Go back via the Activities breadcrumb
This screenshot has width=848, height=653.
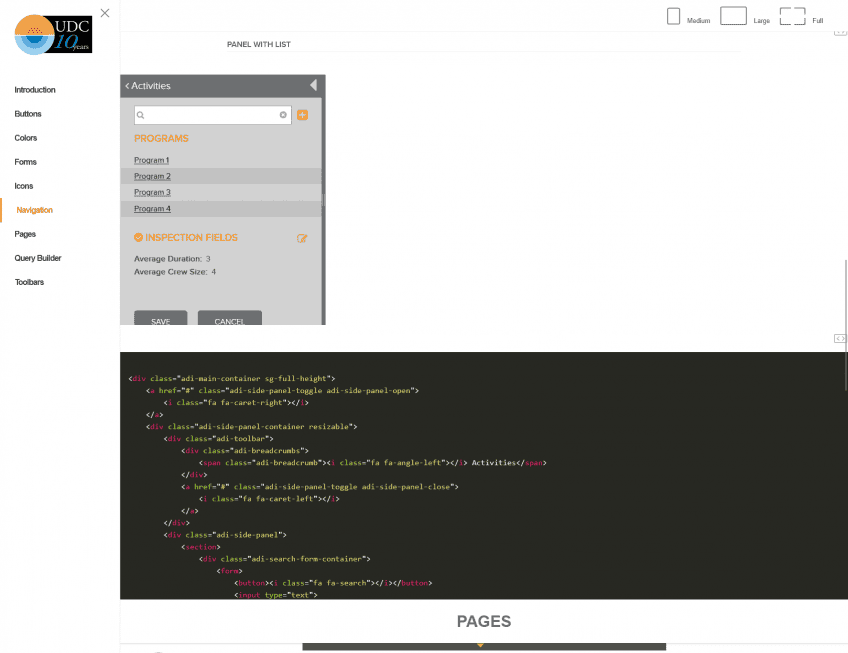[148, 86]
